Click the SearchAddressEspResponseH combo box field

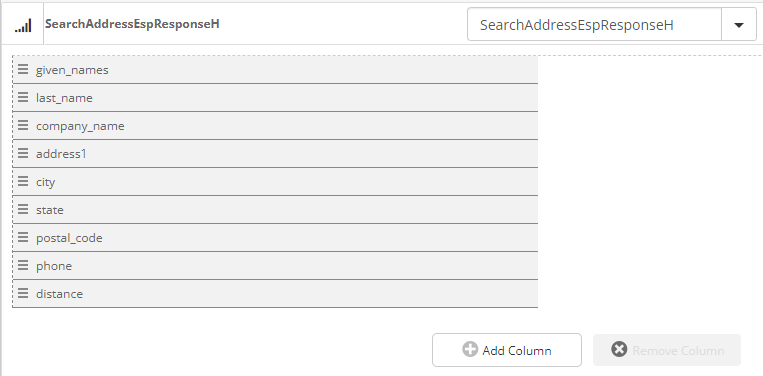coord(594,25)
